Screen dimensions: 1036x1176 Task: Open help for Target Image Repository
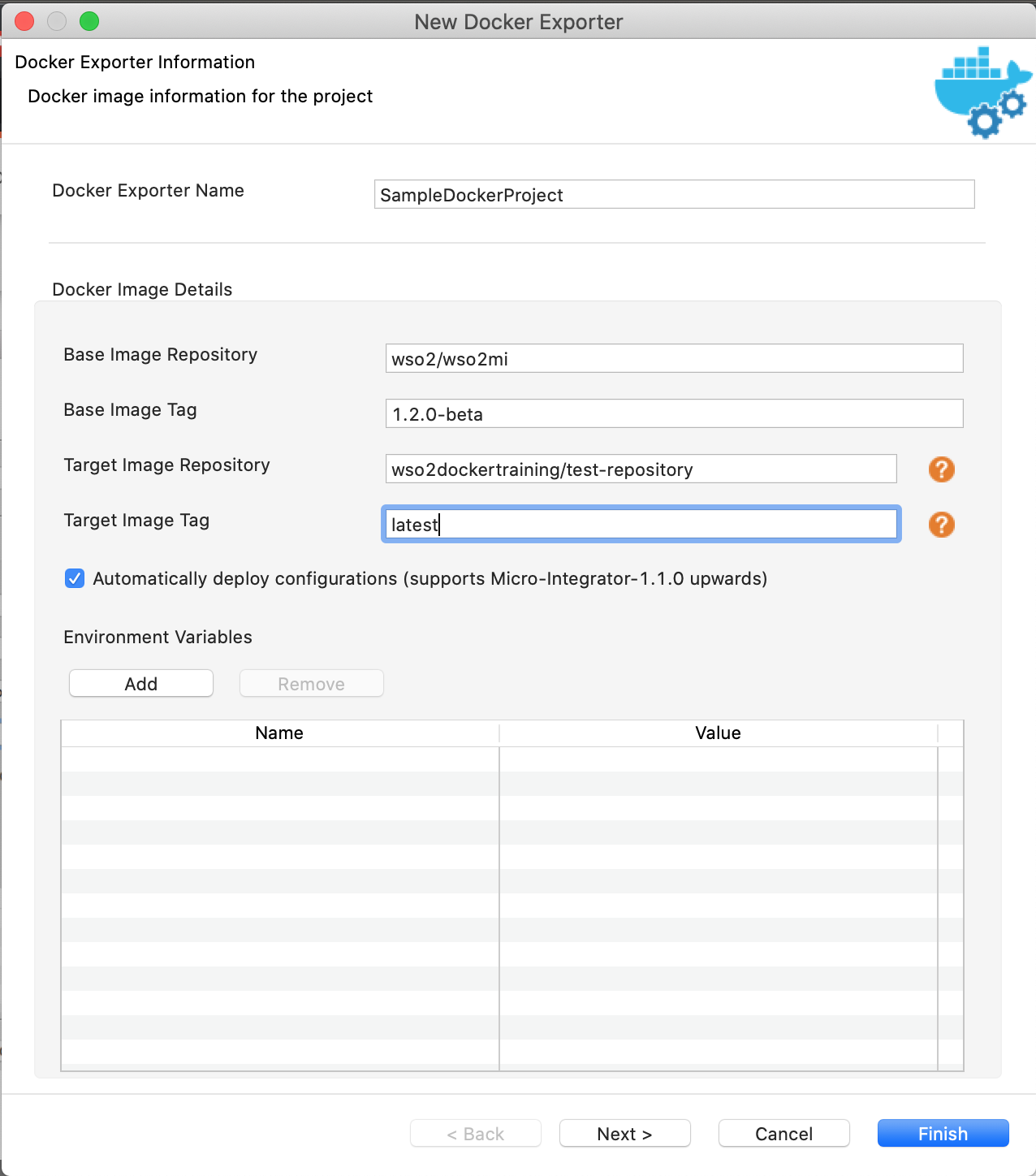coord(942,469)
